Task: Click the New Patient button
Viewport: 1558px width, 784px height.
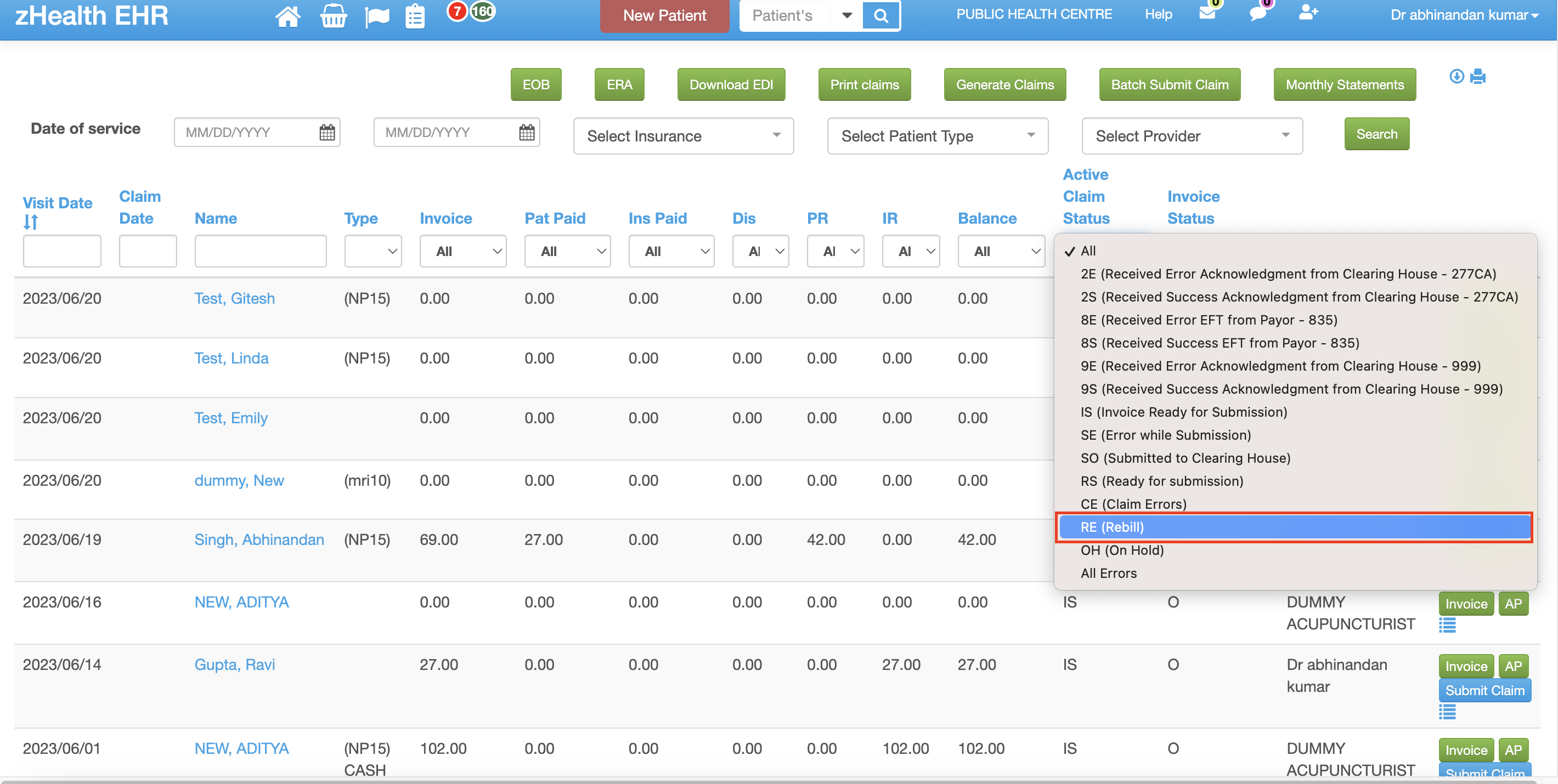Action: pyautogui.click(x=664, y=16)
